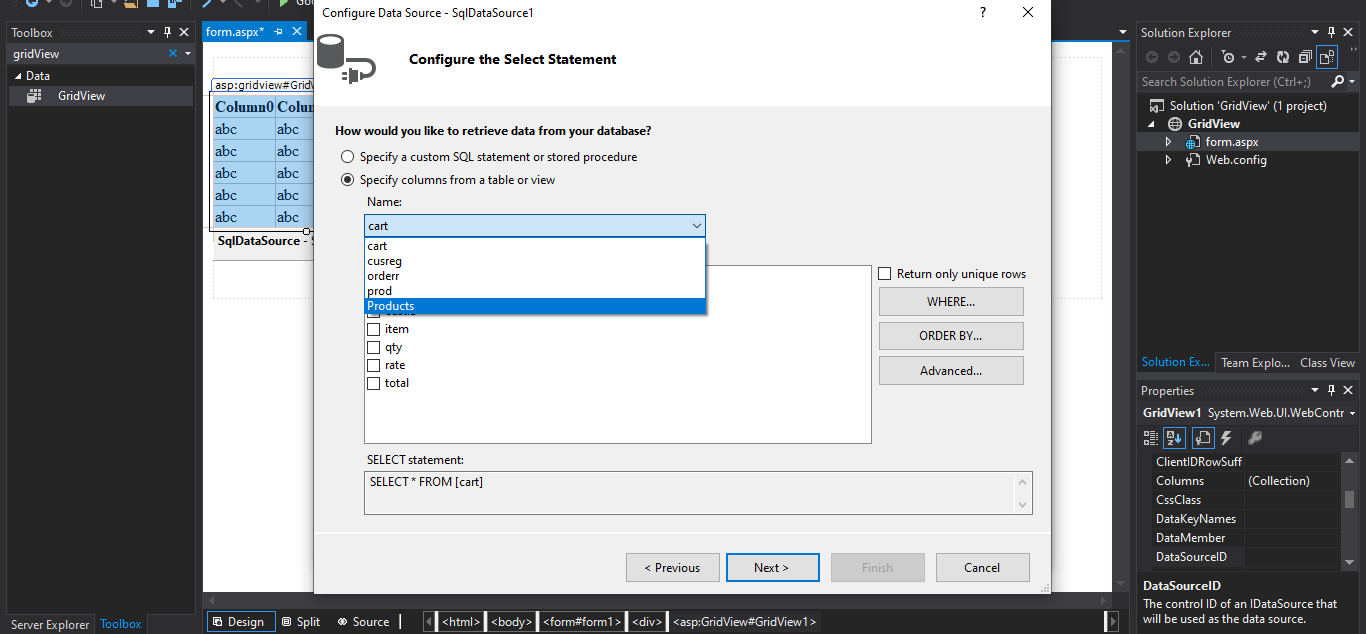The width and height of the screenshot is (1366, 634).
Task: Choose orderr in the table list
Action: [x=535, y=276]
